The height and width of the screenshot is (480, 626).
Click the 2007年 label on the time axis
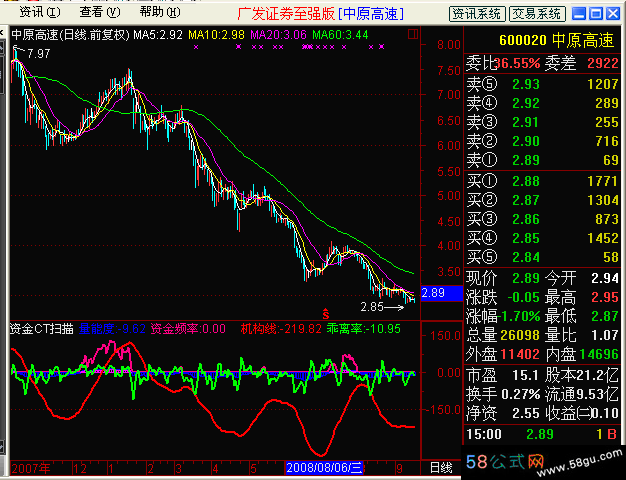coord(31,468)
